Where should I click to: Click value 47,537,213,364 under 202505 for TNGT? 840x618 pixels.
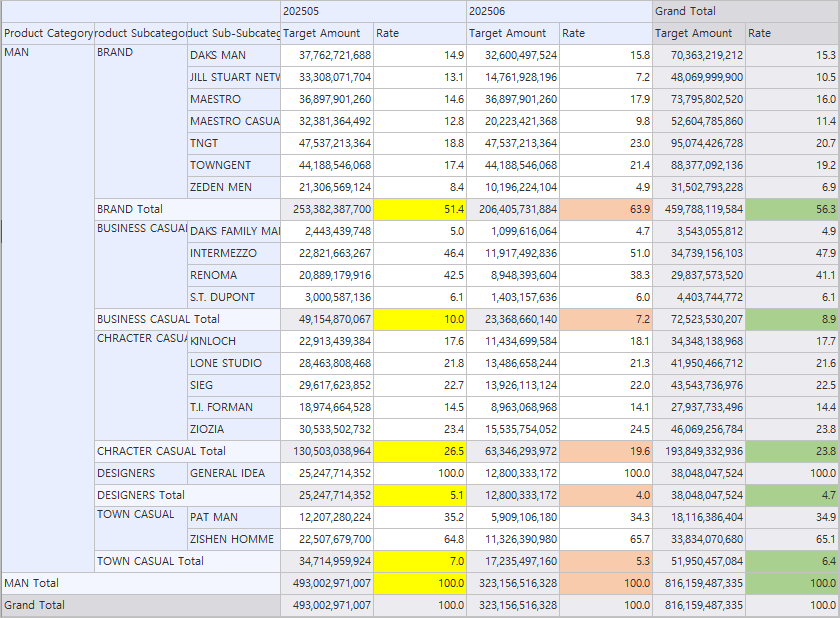coord(327,143)
